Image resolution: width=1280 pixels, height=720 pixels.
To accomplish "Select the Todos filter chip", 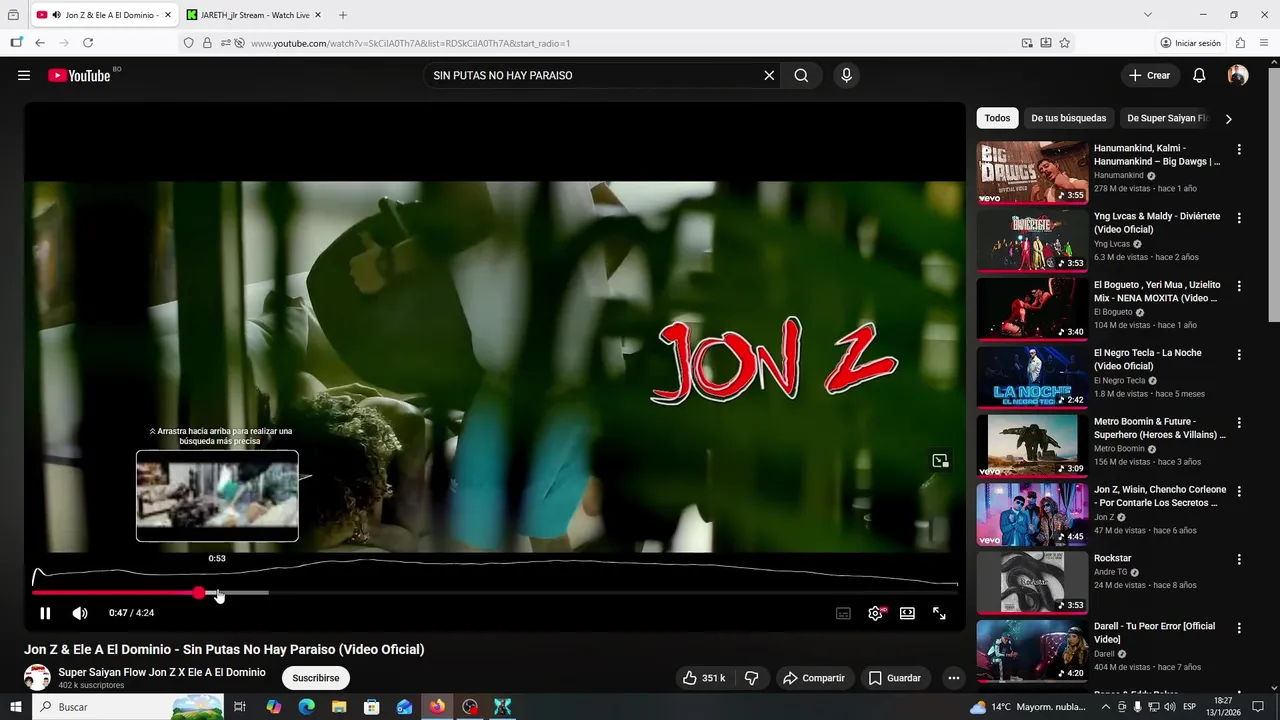I will [x=997, y=118].
